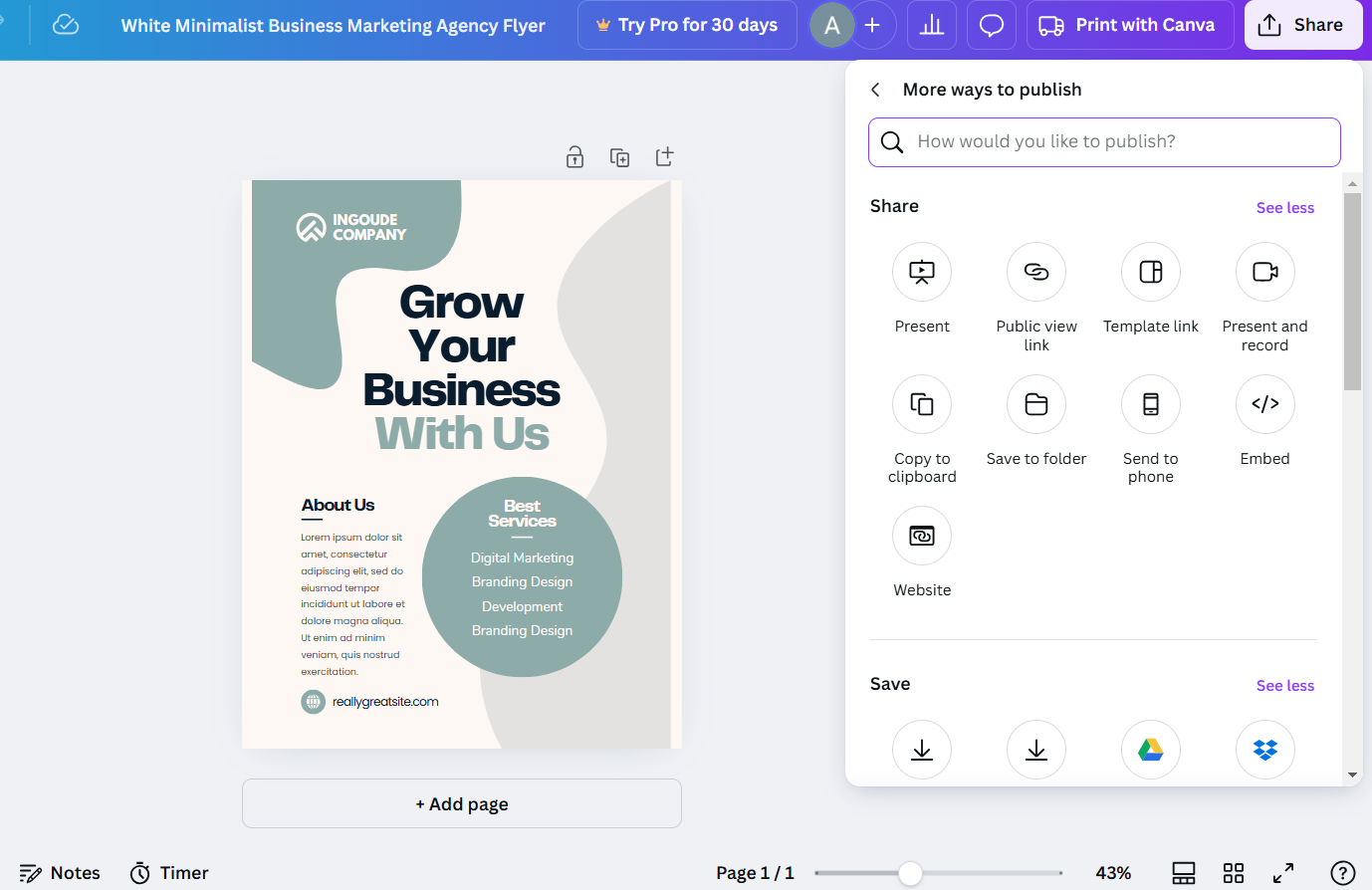Select the 'INGOUDE COMPANY' logo text

click(369, 227)
